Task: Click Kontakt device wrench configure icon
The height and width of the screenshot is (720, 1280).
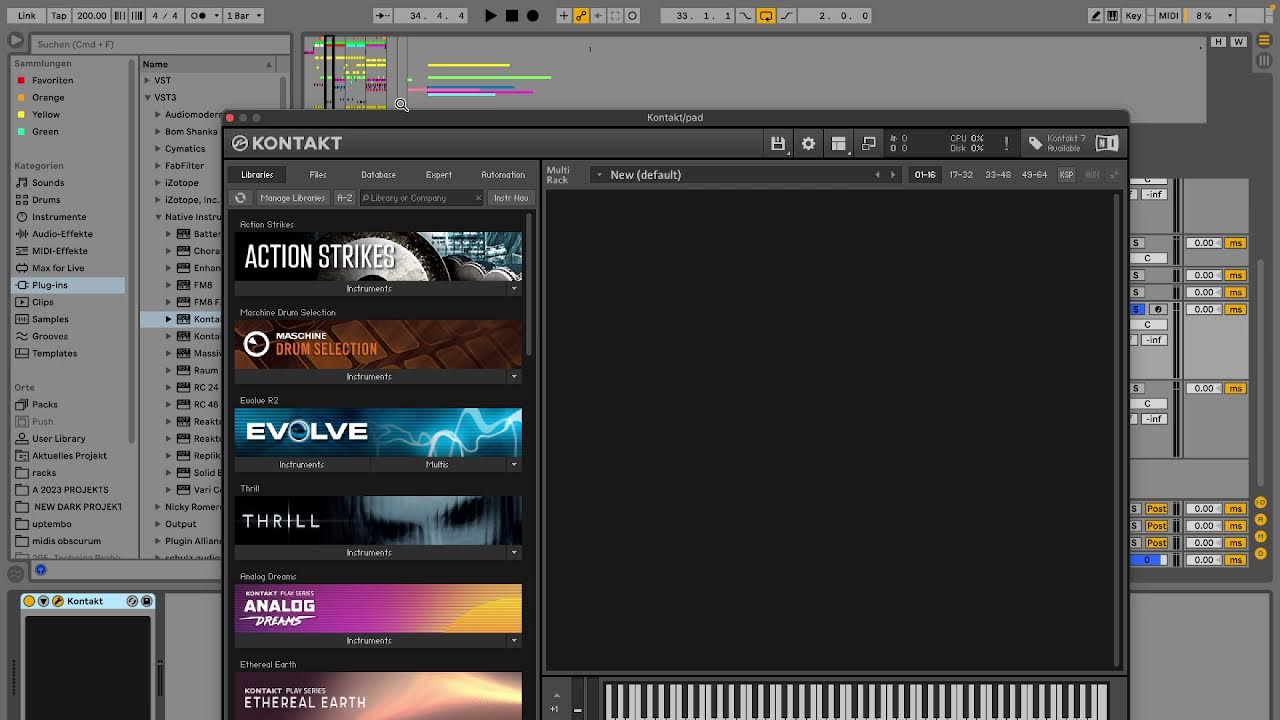Action: point(58,601)
